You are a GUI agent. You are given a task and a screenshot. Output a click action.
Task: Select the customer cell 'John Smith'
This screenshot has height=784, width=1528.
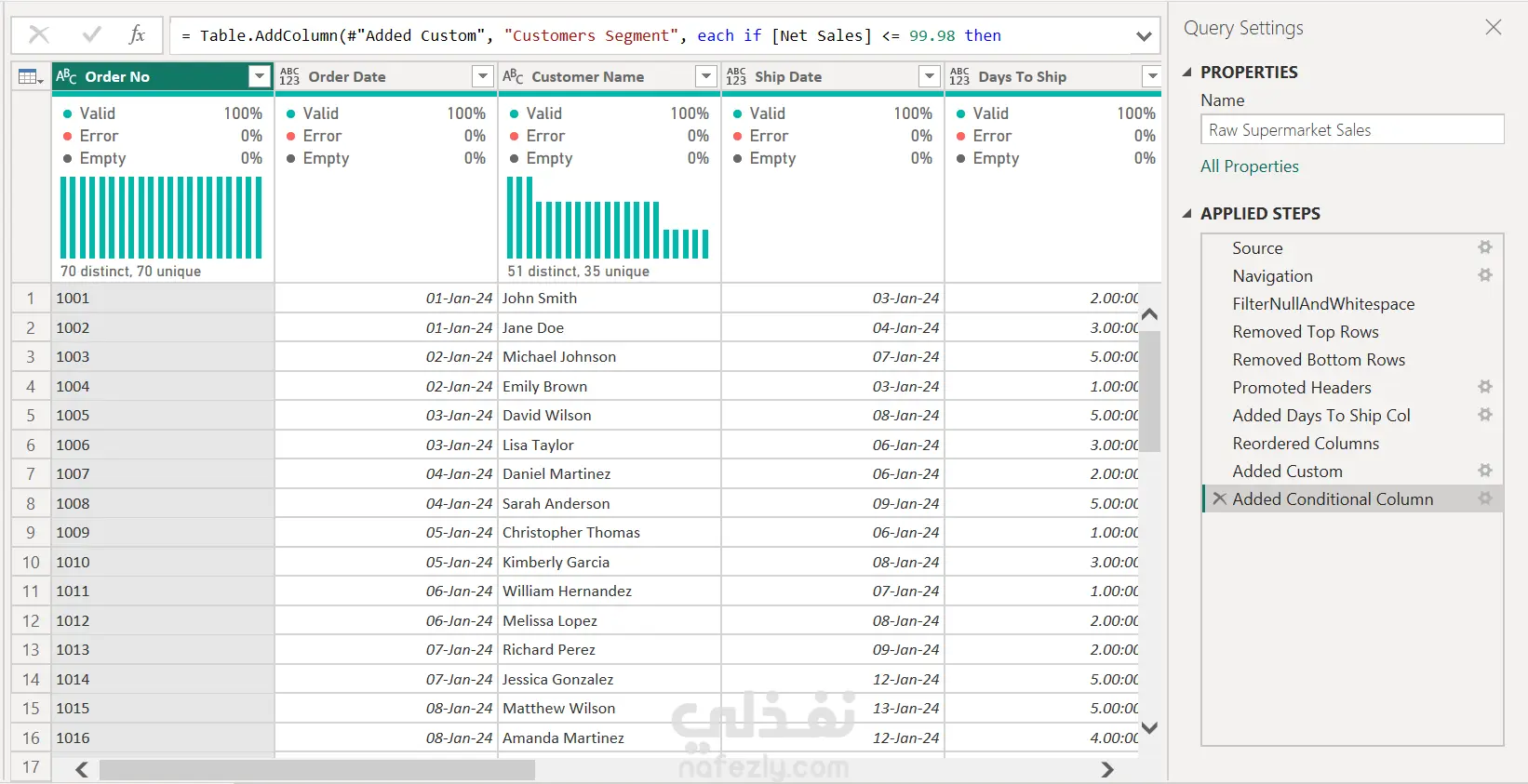point(610,298)
